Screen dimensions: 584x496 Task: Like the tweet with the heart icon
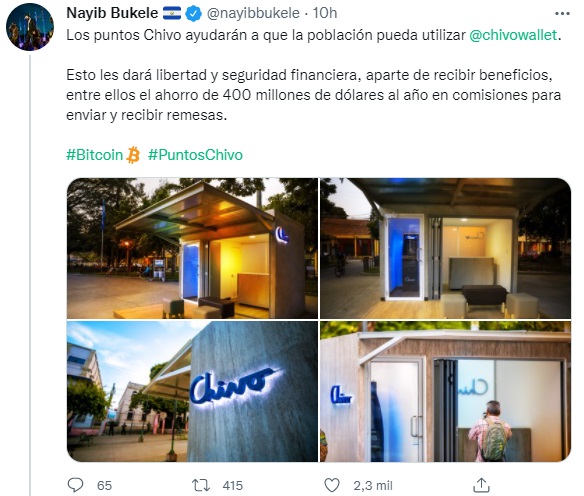point(331,485)
